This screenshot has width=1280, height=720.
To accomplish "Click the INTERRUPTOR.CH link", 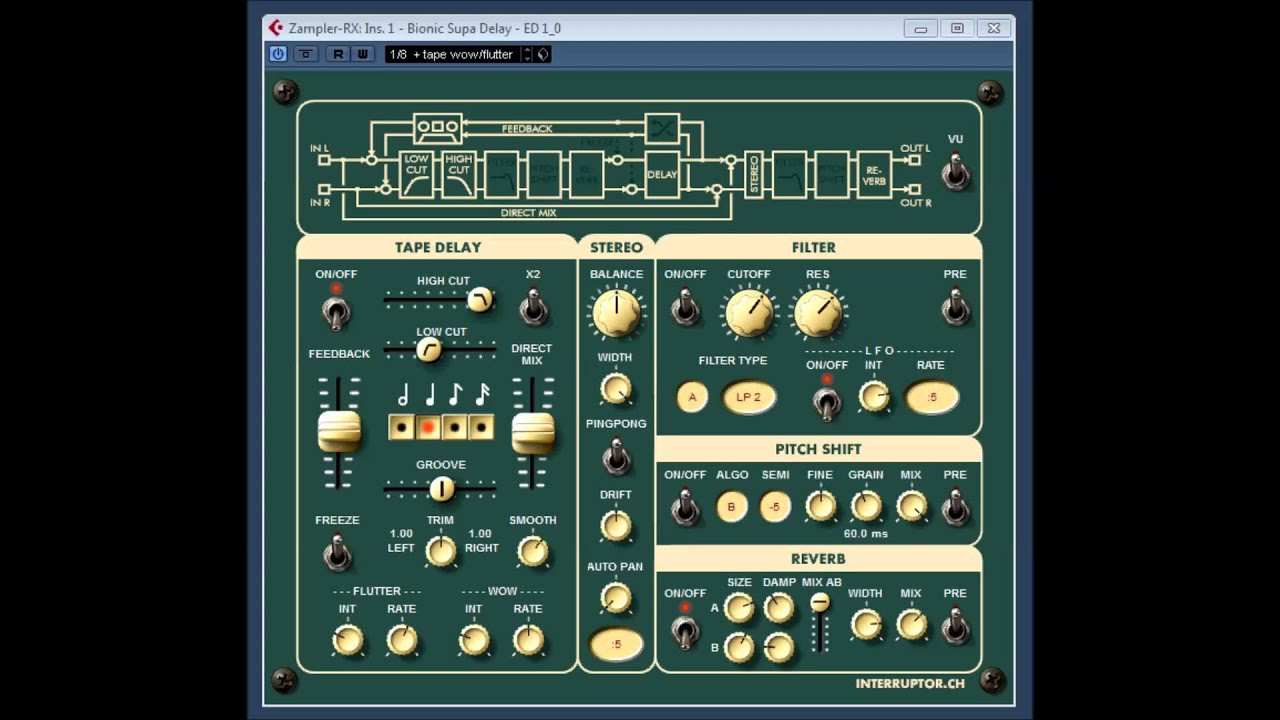I will click(x=910, y=684).
